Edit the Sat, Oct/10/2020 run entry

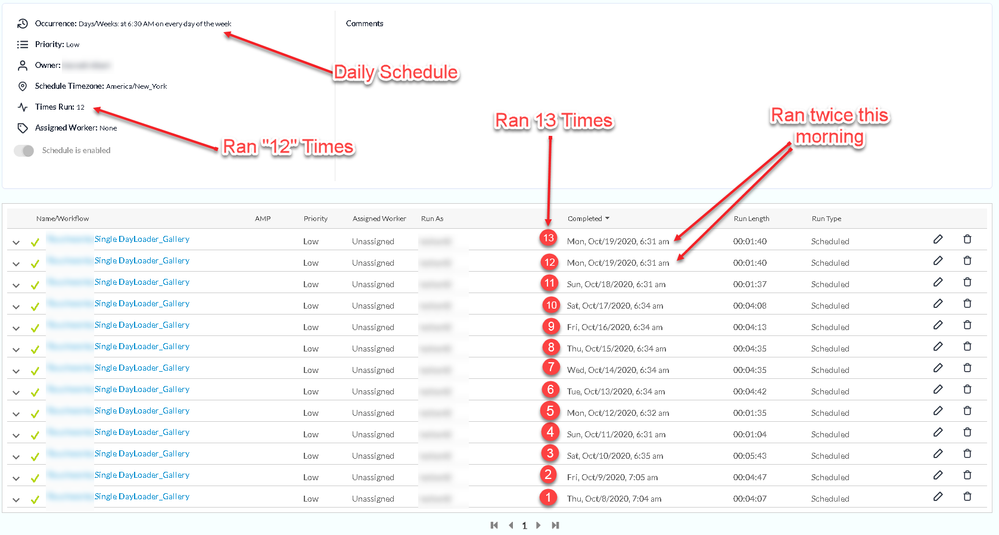click(938, 453)
